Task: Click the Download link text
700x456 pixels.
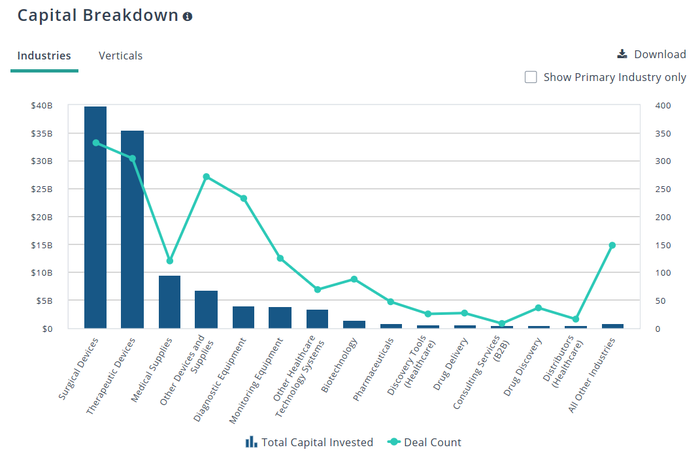Action: [660, 54]
